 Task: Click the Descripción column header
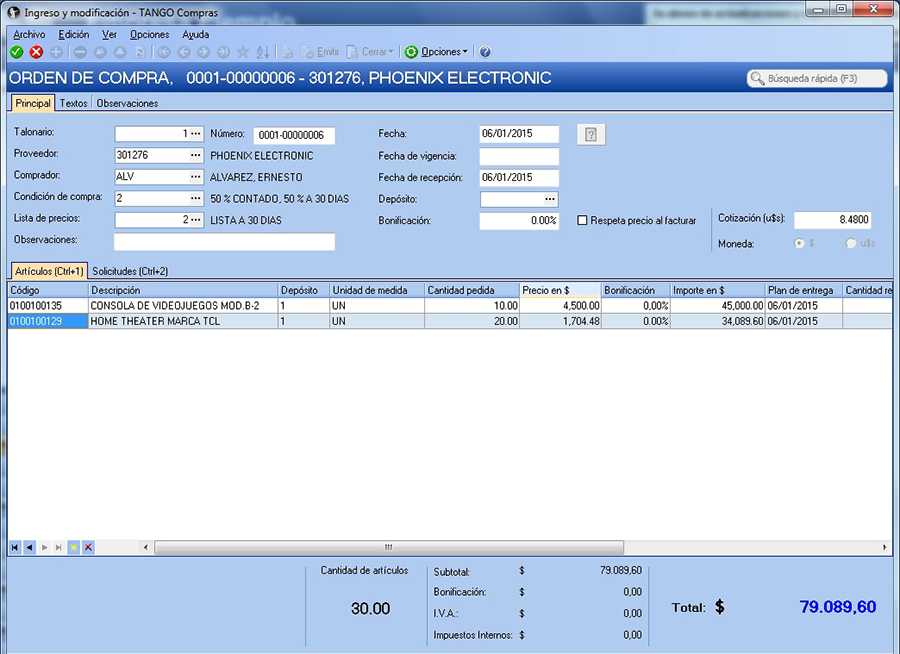coord(183,290)
